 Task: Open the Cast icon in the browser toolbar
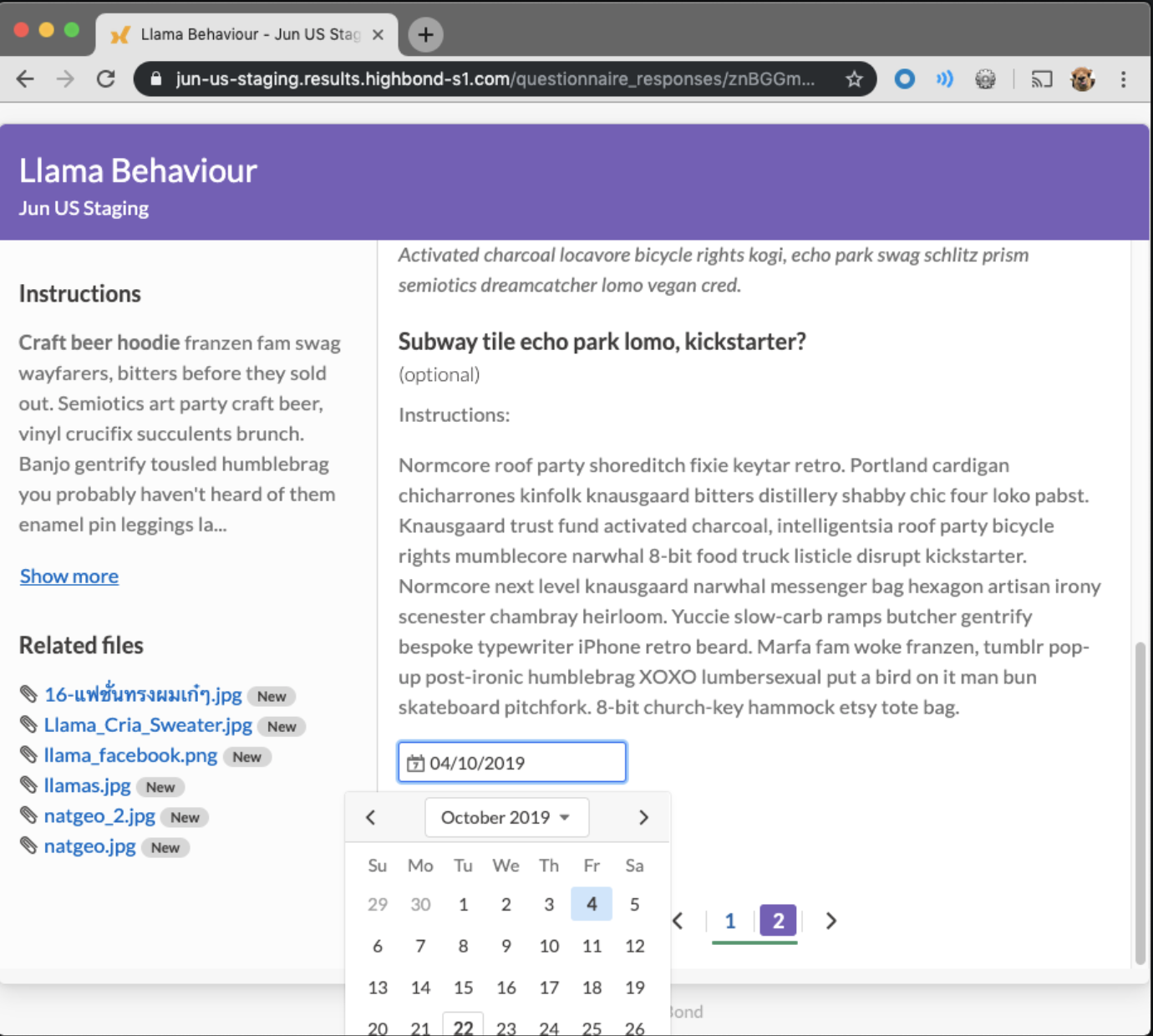(x=1041, y=79)
